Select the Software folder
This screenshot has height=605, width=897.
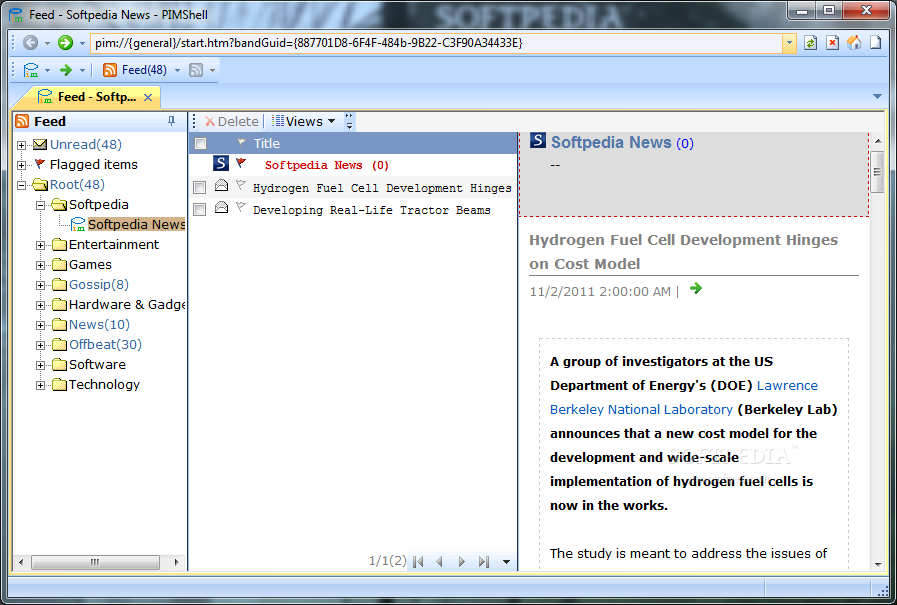coord(97,364)
